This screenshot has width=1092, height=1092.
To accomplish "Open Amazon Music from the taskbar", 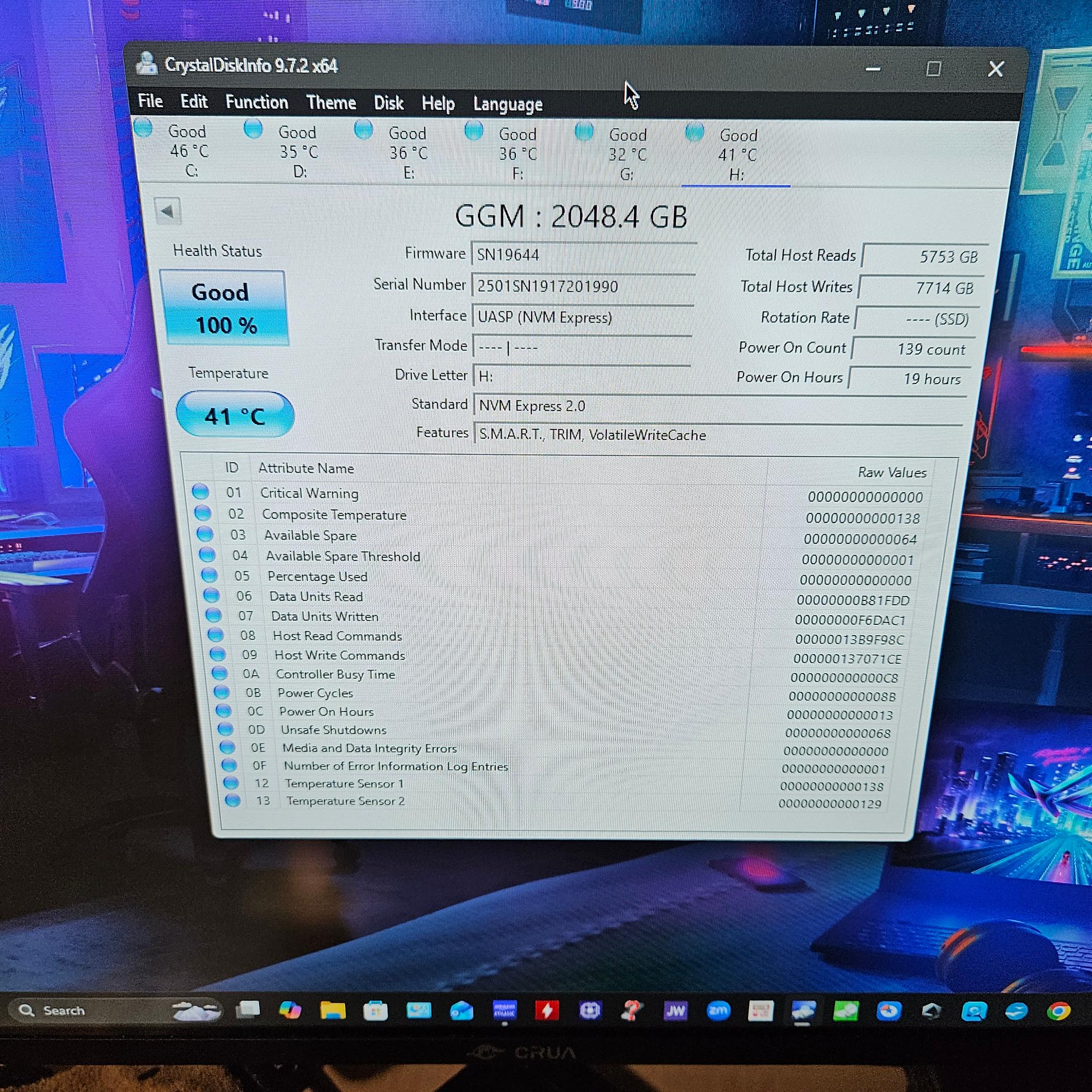I will (x=504, y=1010).
